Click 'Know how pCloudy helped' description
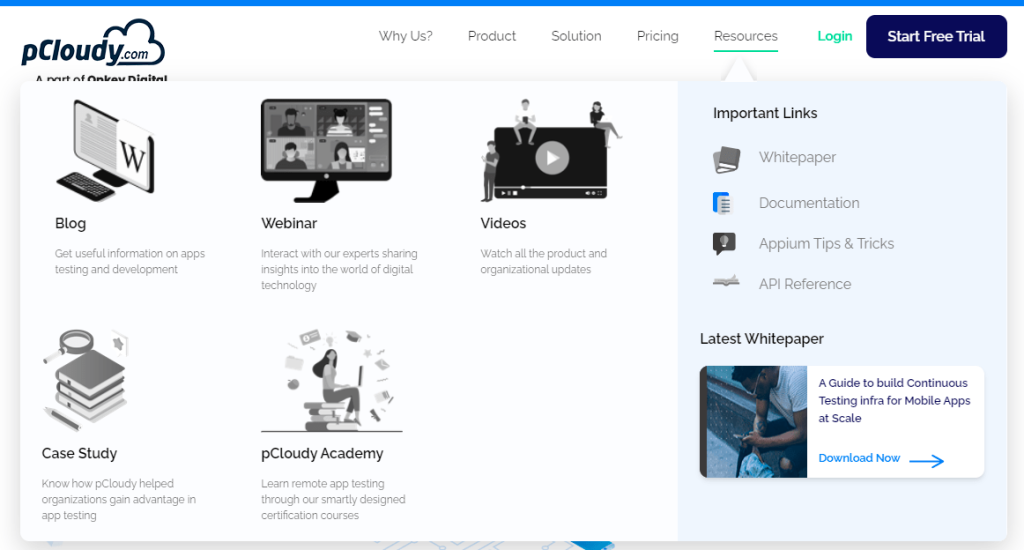The height and width of the screenshot is (550, 1024). pos(119,499)
